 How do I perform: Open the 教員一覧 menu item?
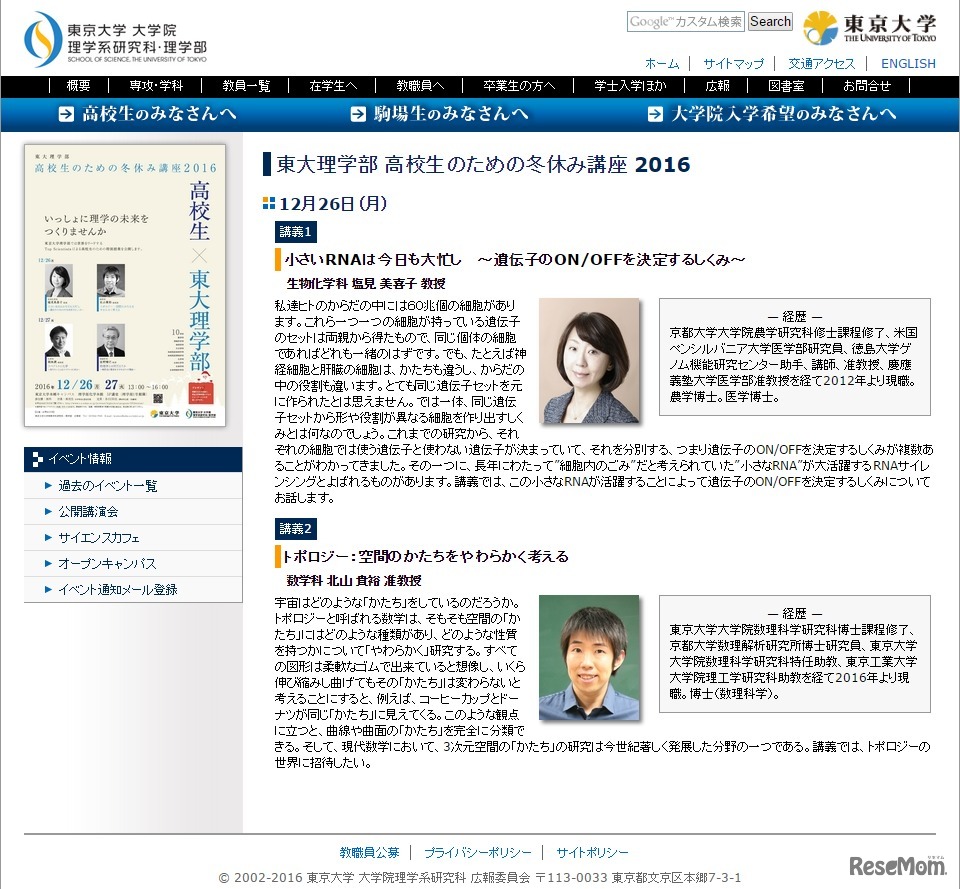click(x=246, y=86)
